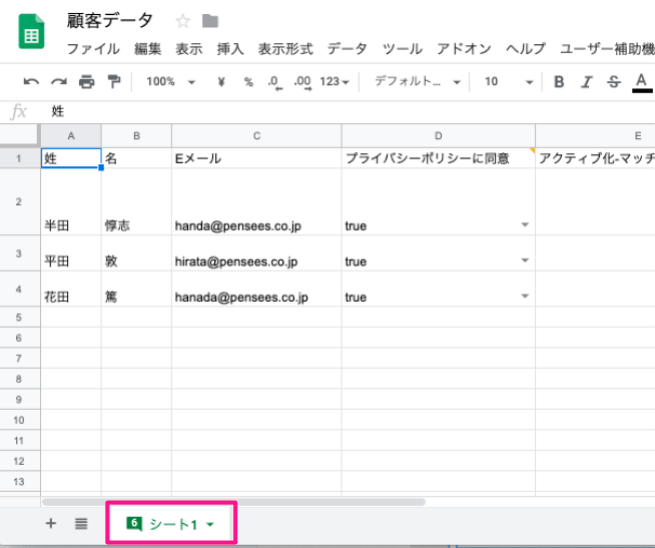The width and height of the screenshot is (655, 548).
Task: Star the 顧客データ document
Action: pyautogui.click(x=183, y=21)
